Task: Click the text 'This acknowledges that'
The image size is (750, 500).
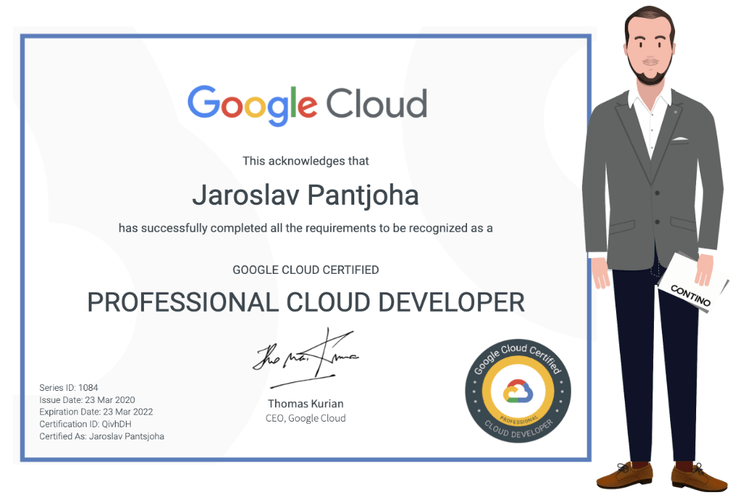Action: click(305, 161)
